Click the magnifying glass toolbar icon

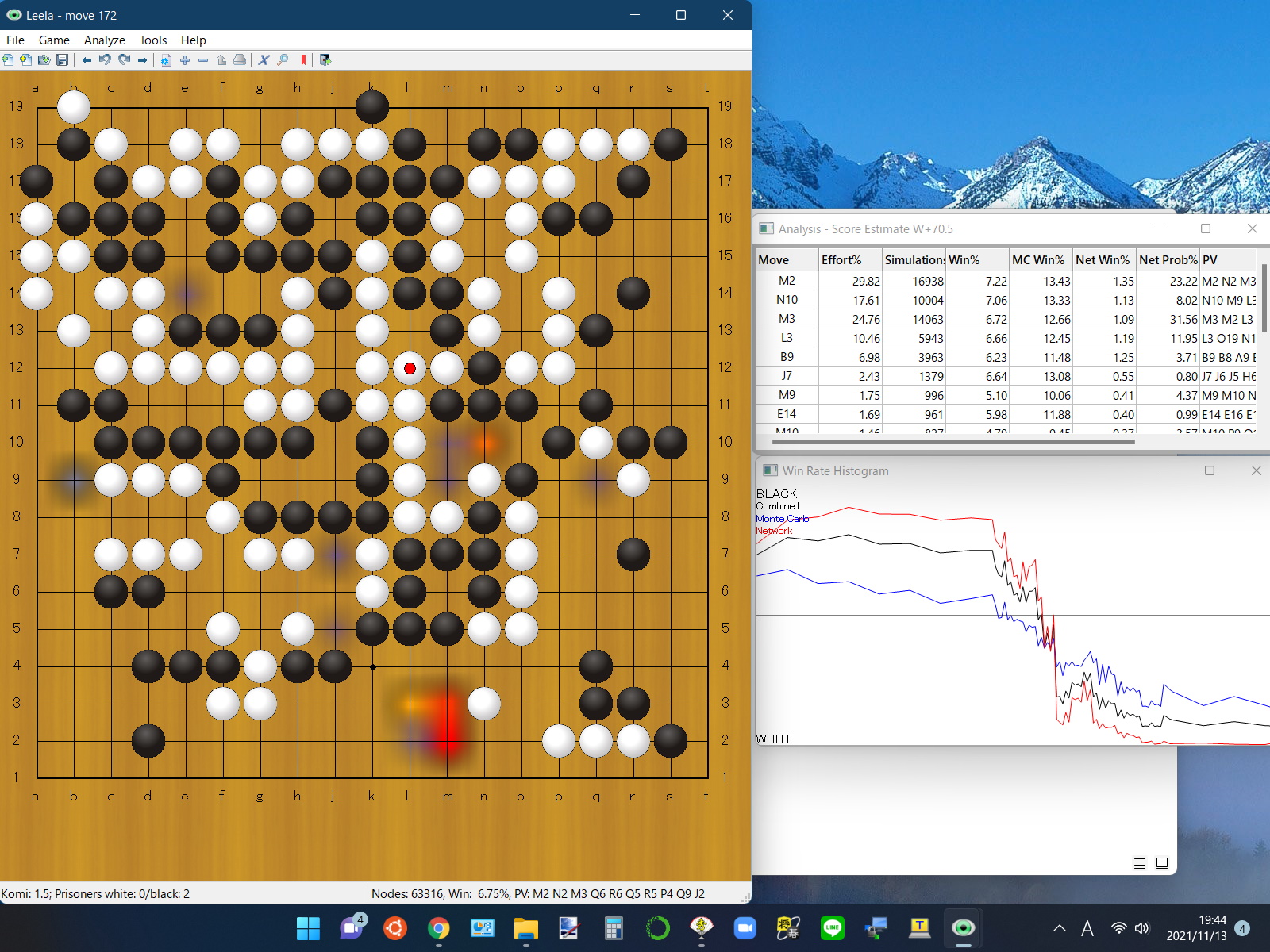click(283, 60)
